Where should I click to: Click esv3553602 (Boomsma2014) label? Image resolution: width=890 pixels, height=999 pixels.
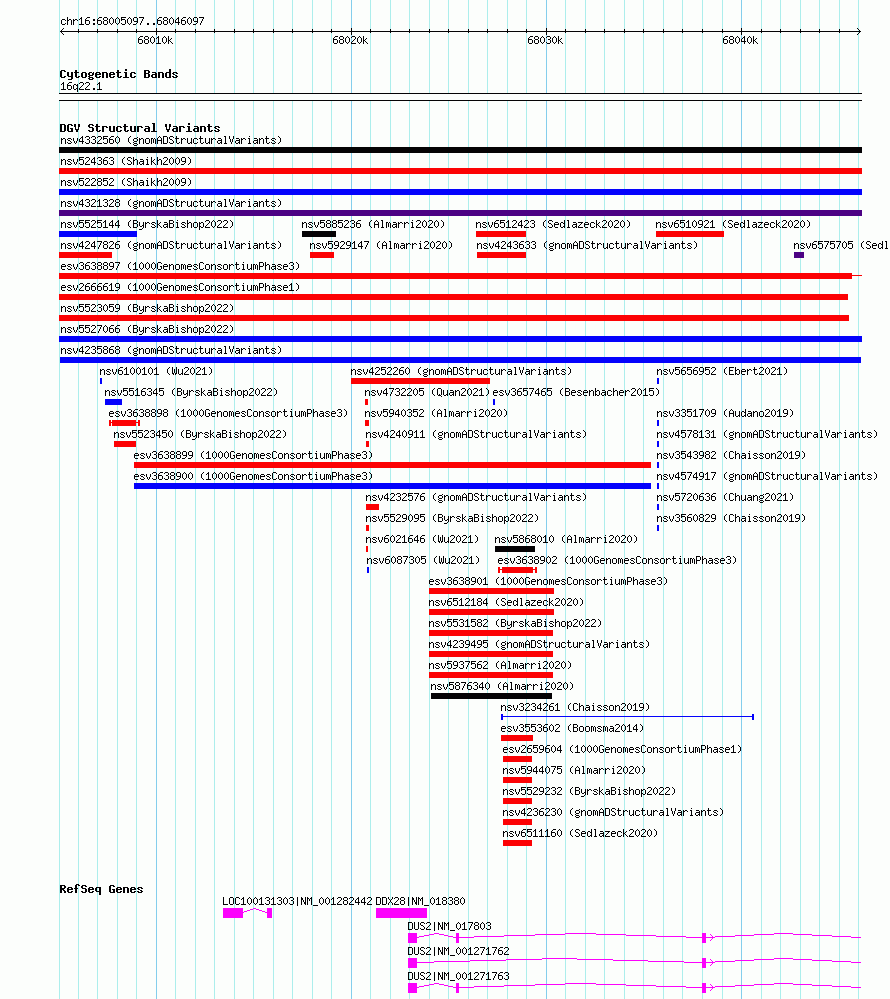click(572, 729)
